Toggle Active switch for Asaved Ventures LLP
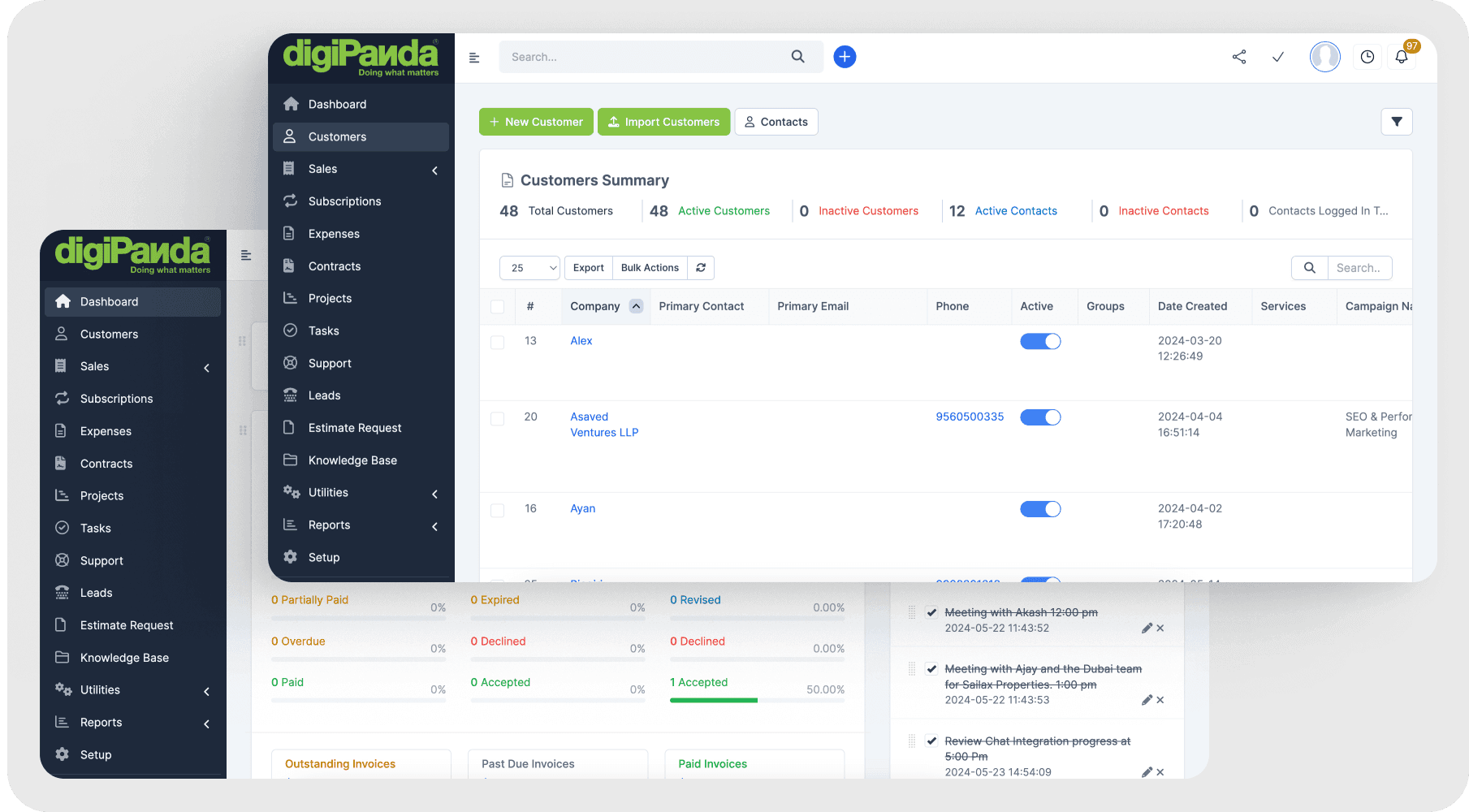This screenshot has width=1469, height=812. pos(1040,417)
